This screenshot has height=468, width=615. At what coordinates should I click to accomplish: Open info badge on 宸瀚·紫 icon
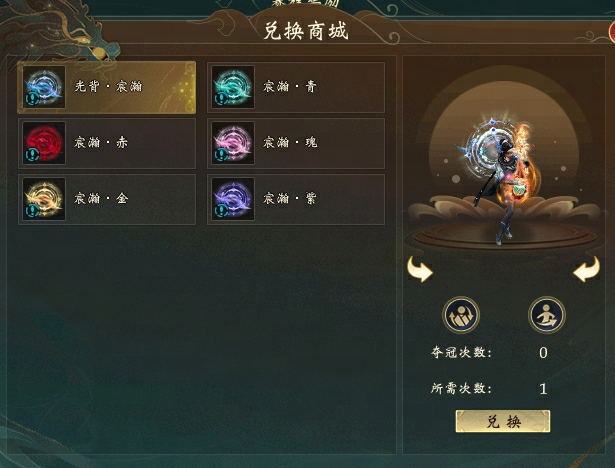point(221,211)
